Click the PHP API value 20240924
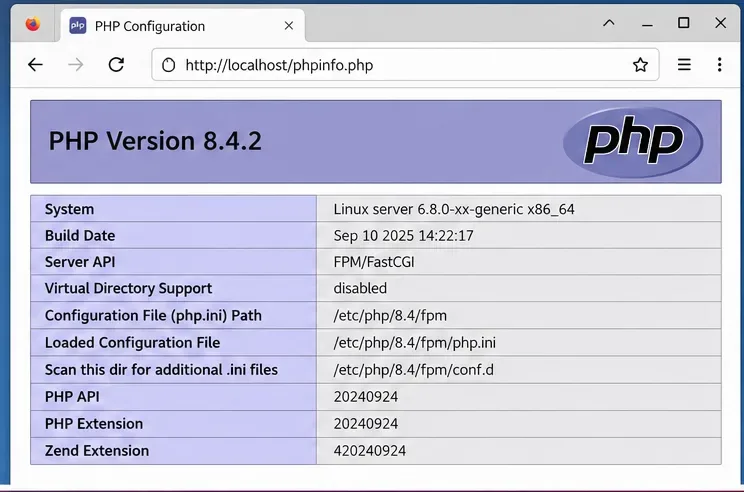744x492 pixels. click(x=365, y=397)
